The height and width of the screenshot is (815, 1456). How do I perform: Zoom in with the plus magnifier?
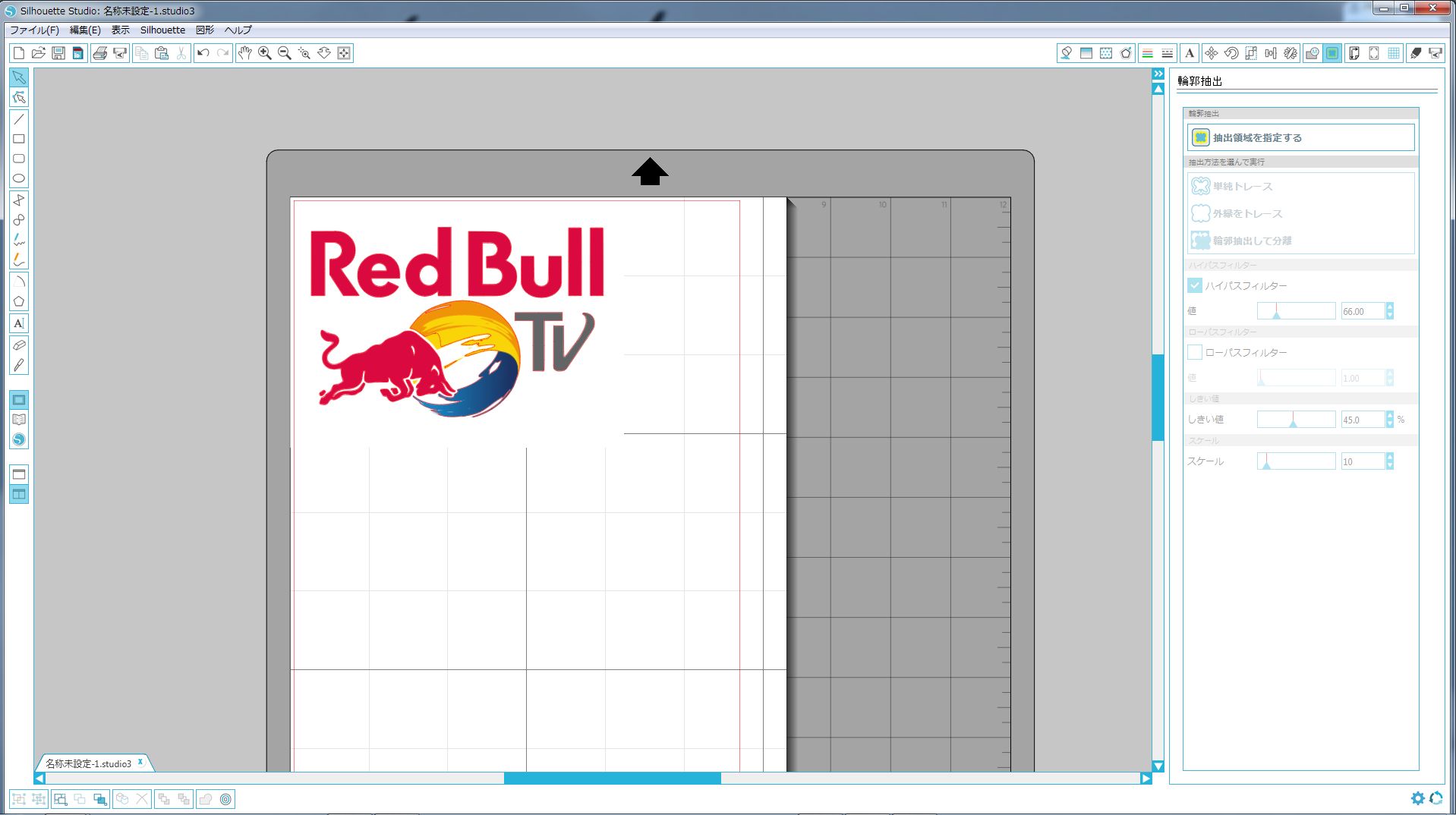[x=264, y=53]
